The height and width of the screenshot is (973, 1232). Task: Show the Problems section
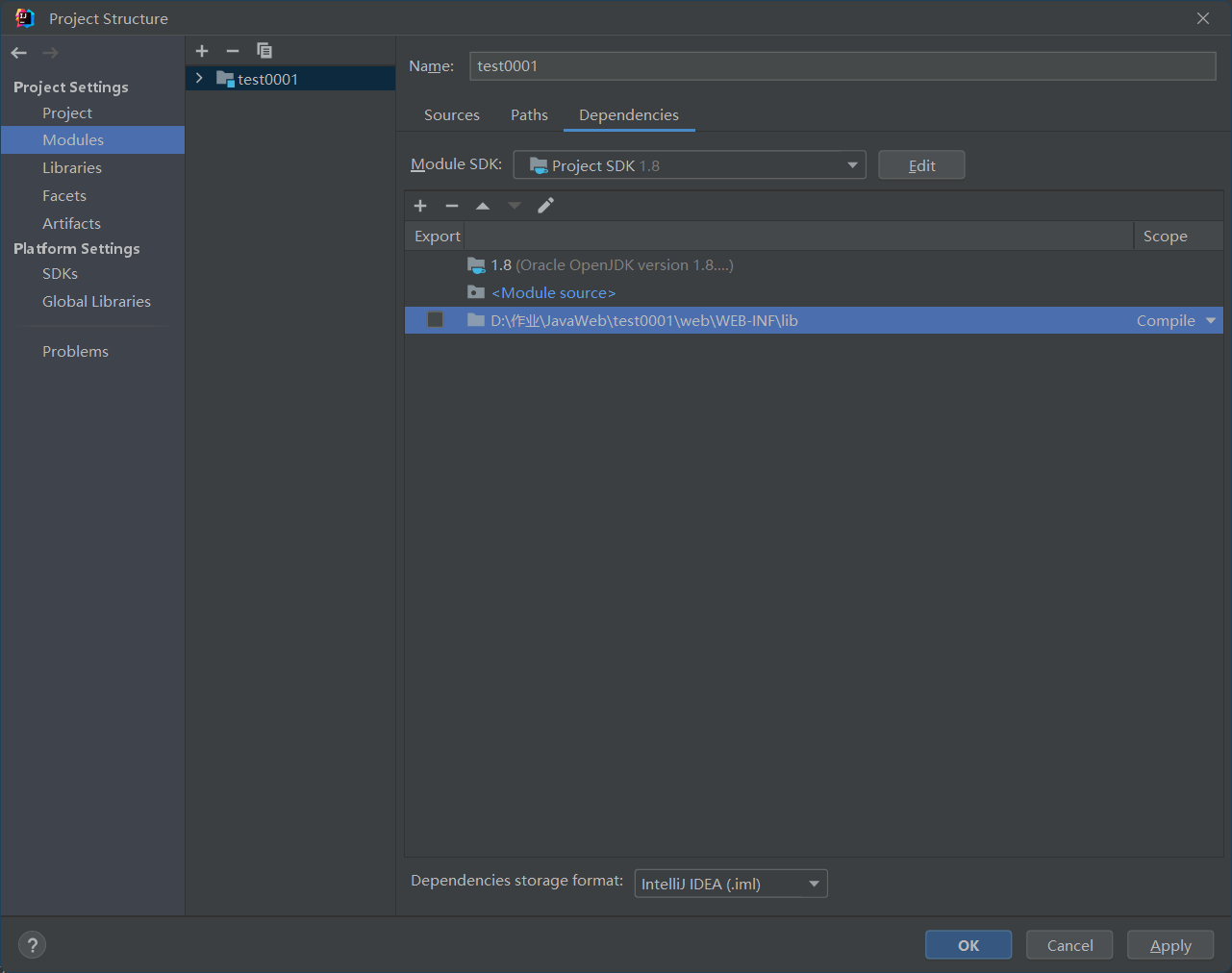(x=75, y=352)
